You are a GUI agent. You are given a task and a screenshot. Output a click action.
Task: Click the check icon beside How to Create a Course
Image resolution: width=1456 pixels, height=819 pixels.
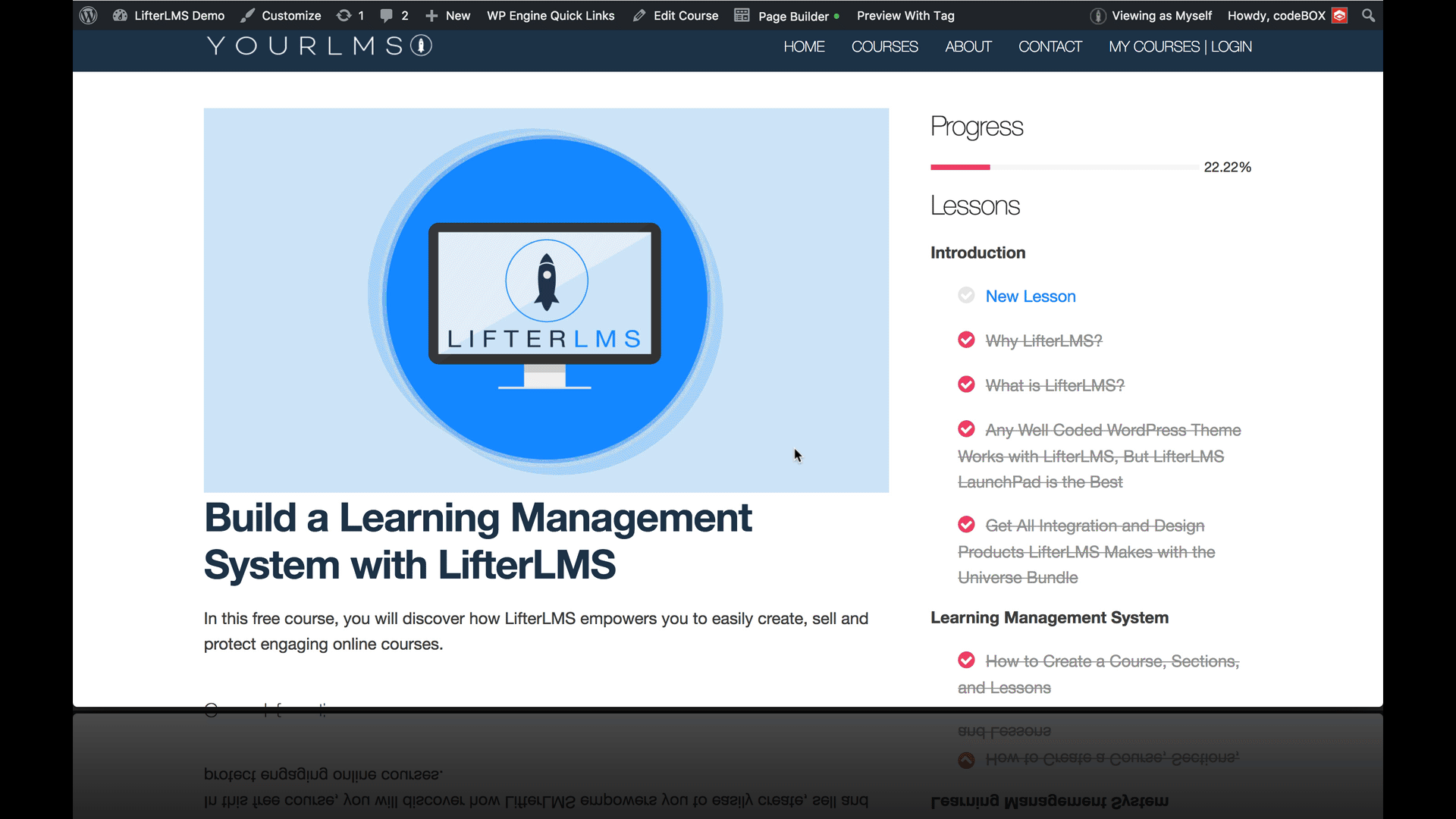tap(966, 661)
